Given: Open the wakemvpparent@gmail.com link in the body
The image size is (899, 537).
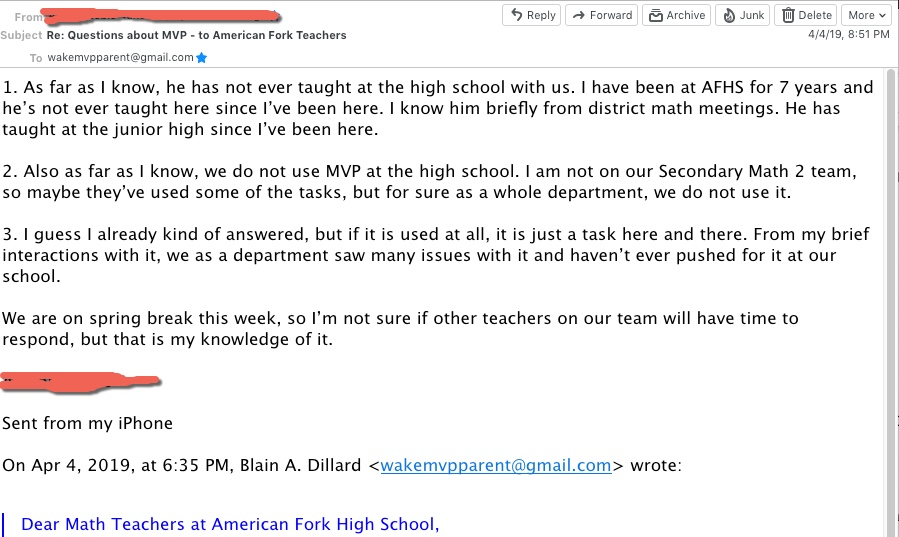Looking at the screenshot, I should 495,465.
